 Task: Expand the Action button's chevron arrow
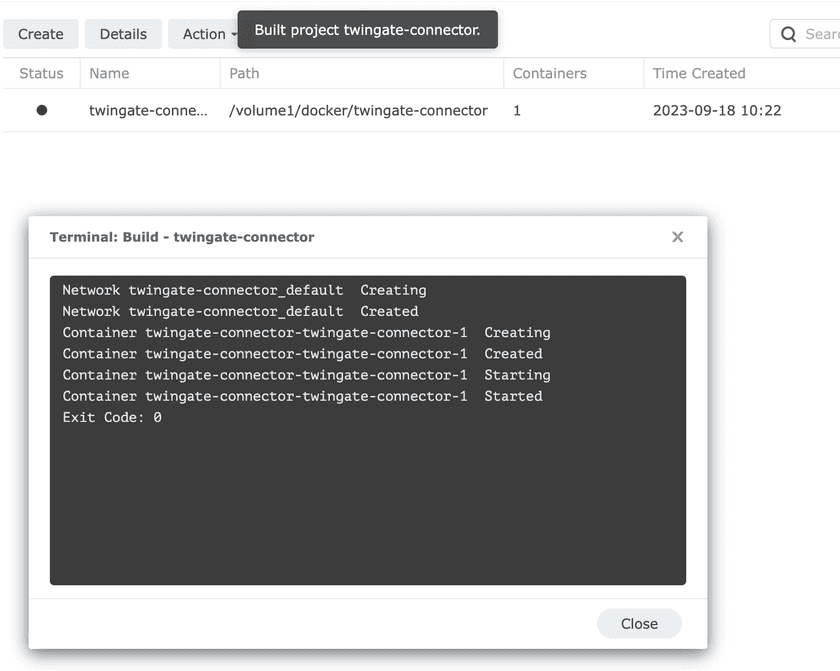[233, 34]
